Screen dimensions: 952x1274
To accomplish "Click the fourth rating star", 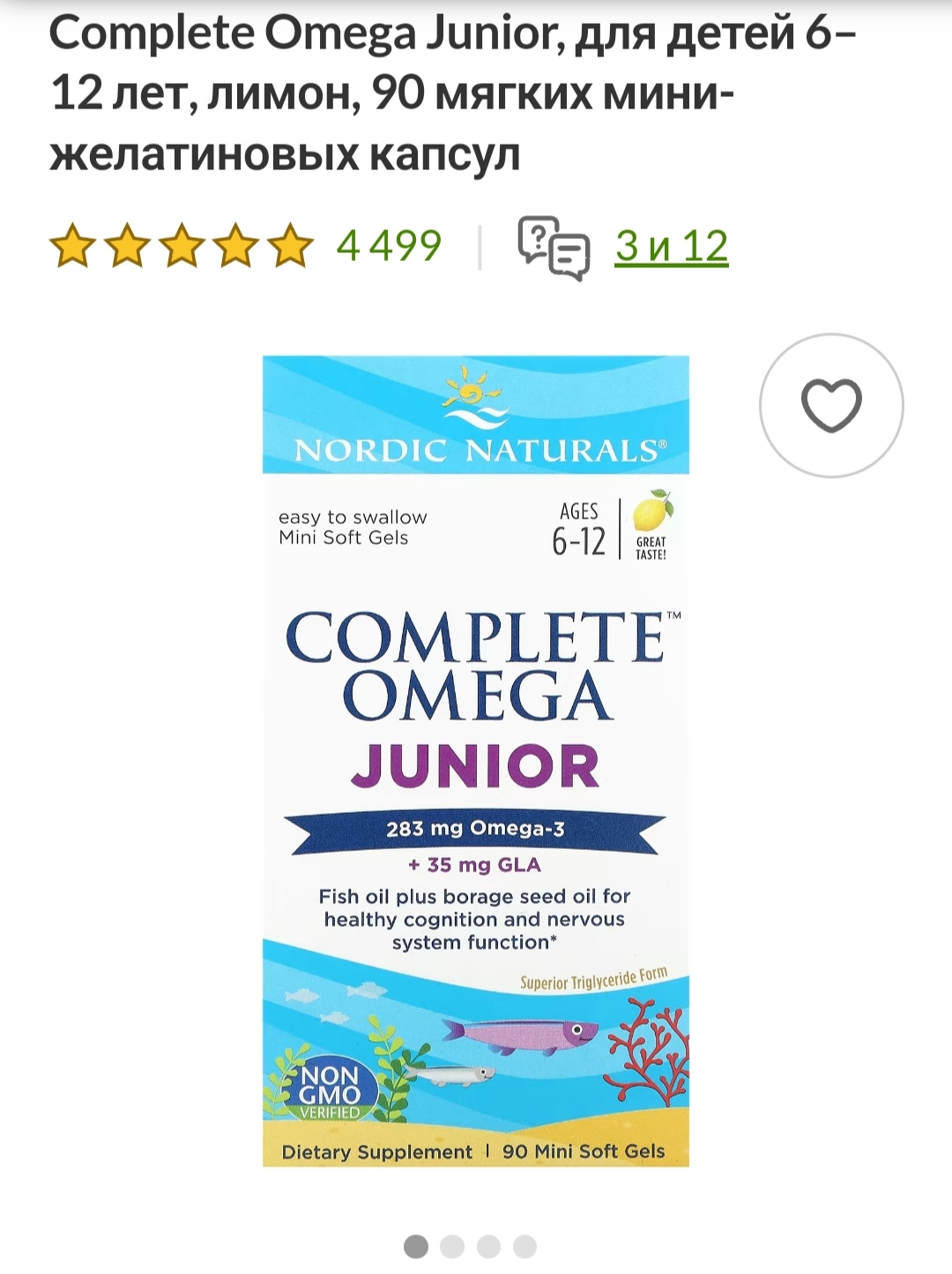I will pyautogui.click(x=236, y=246).
